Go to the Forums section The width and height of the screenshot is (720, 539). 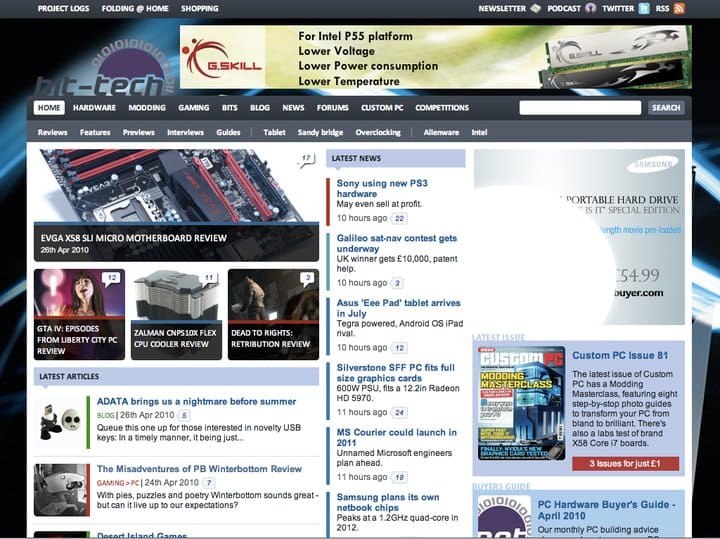pos(332,108)
